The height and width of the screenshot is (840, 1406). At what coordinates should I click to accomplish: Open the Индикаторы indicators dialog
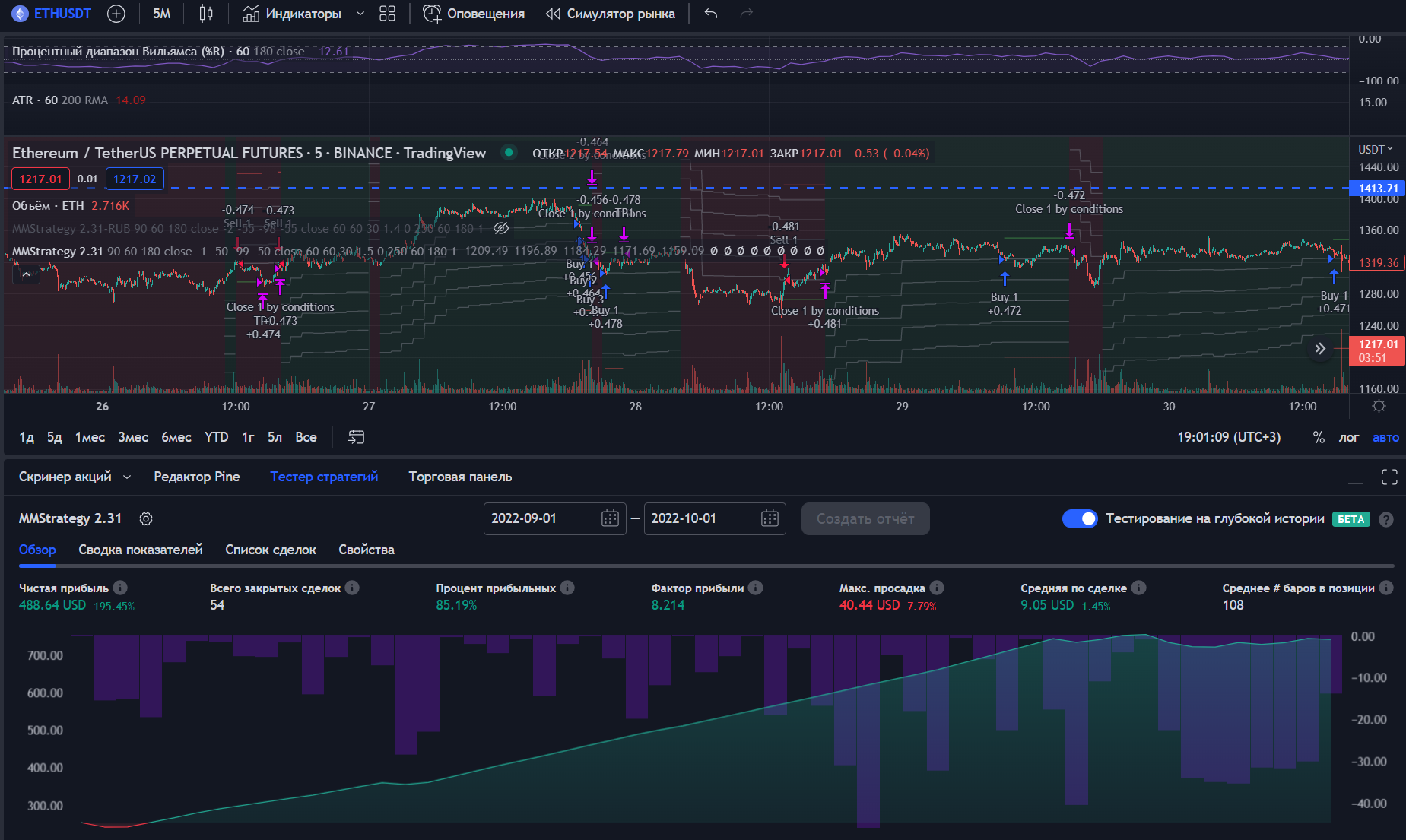click(x=292, y=14)
